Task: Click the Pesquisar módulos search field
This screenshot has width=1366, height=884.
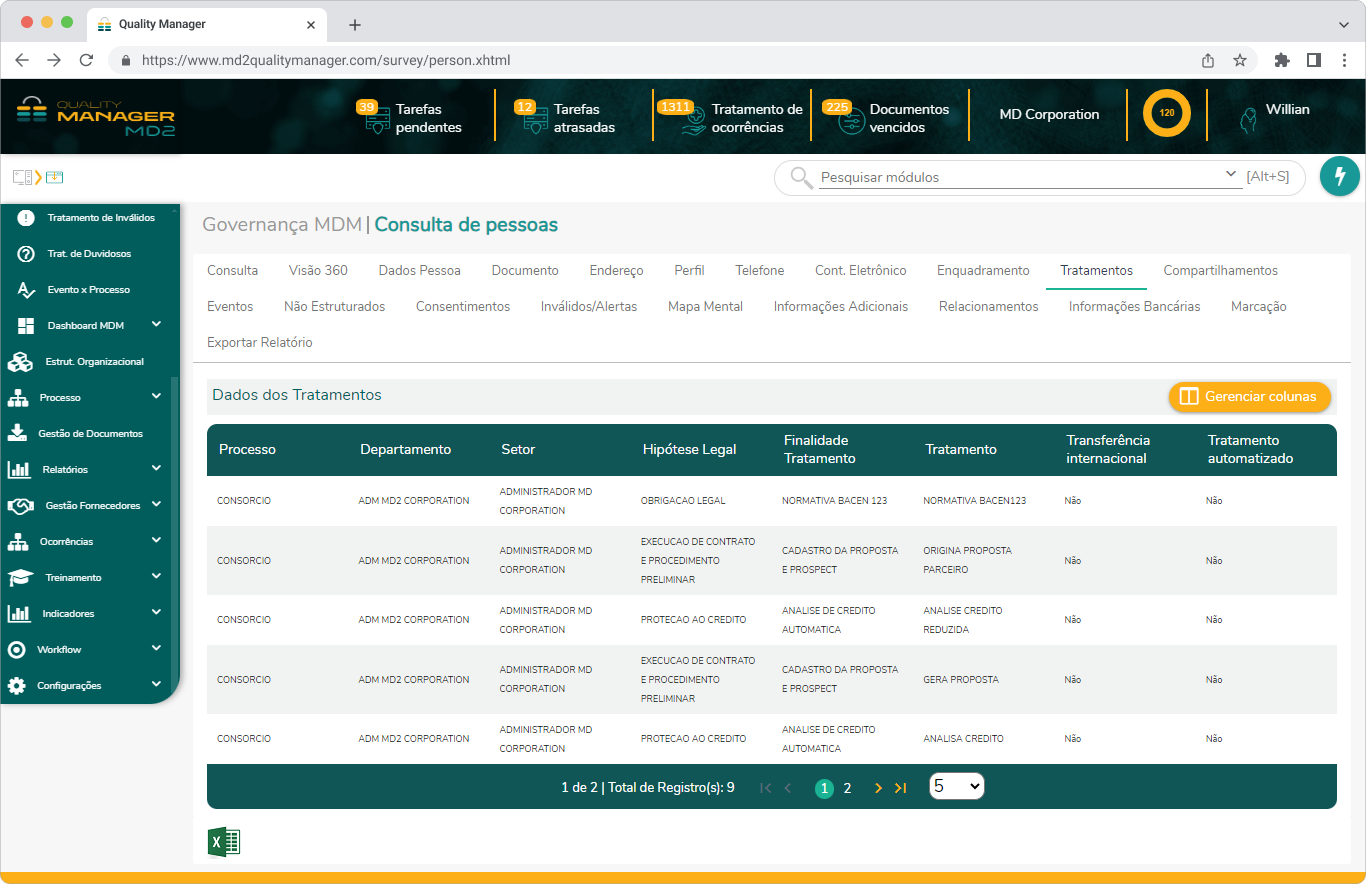Action: [x=1018, y=177]
